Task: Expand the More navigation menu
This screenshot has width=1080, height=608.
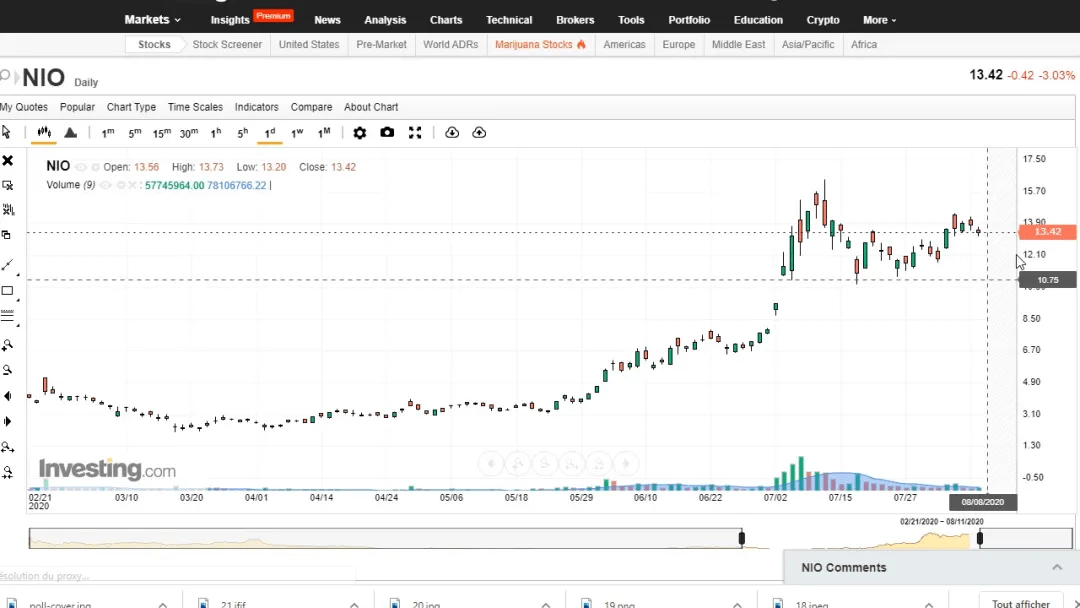Action: coord(880,20)
